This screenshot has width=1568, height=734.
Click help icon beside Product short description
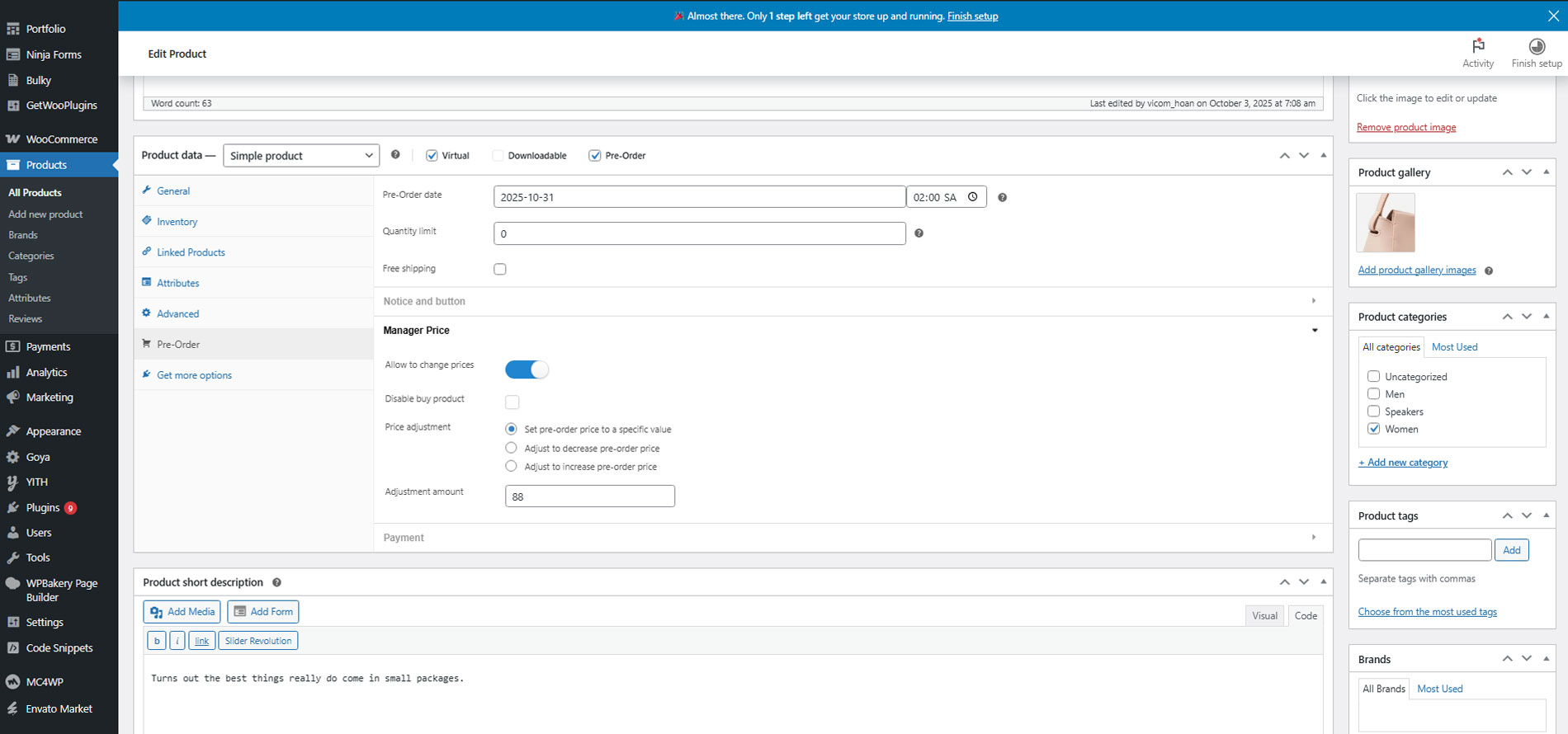pos(277,582)
